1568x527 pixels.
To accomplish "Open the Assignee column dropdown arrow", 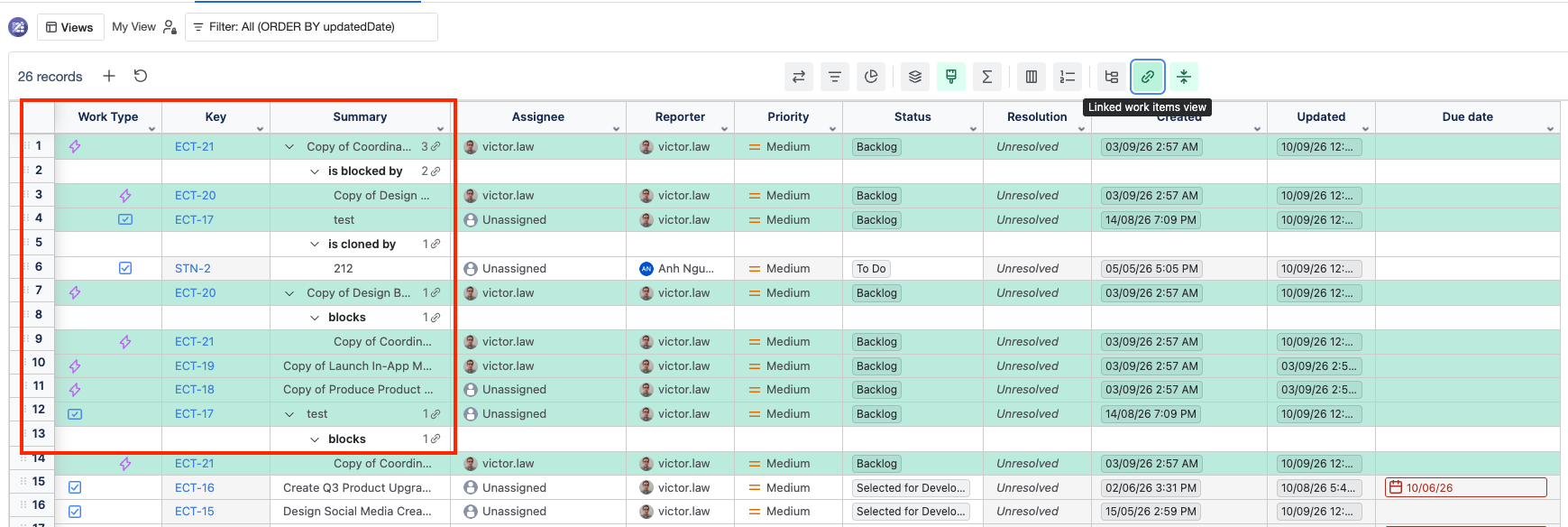I will [x=616, y=129].
